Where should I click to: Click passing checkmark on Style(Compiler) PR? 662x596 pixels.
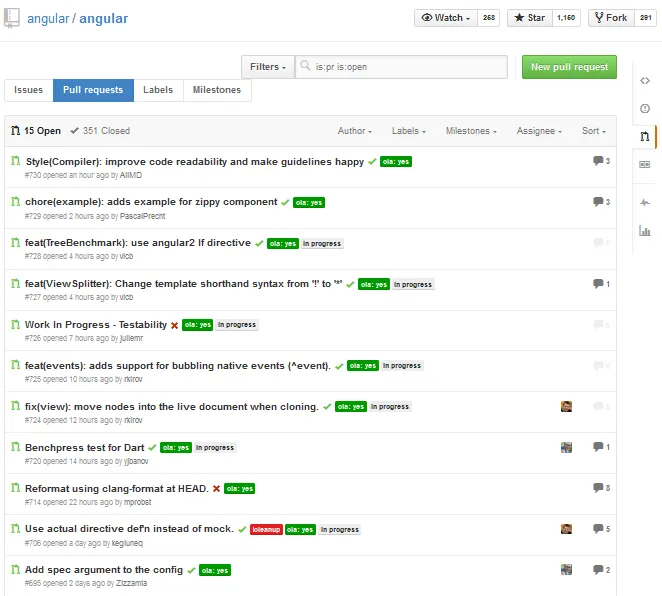click(x=372, y=162)
